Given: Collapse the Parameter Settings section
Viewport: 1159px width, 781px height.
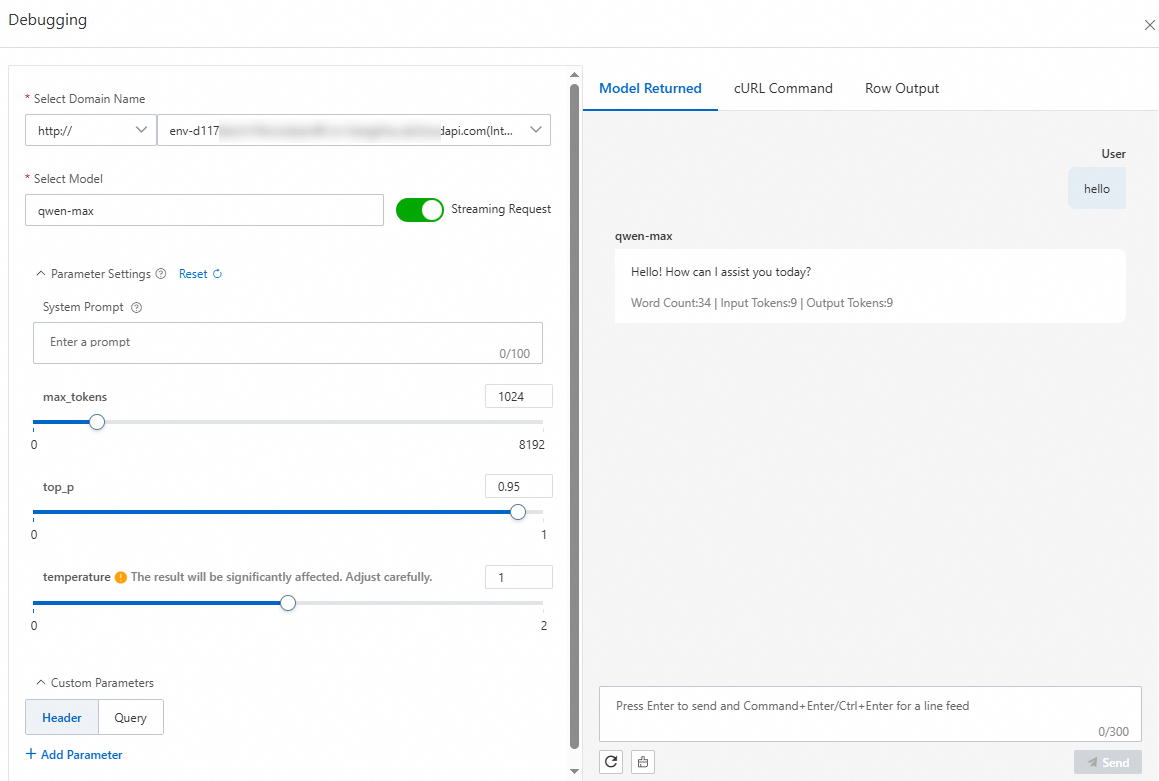Looking at the screenshot, I should point(41,273).
